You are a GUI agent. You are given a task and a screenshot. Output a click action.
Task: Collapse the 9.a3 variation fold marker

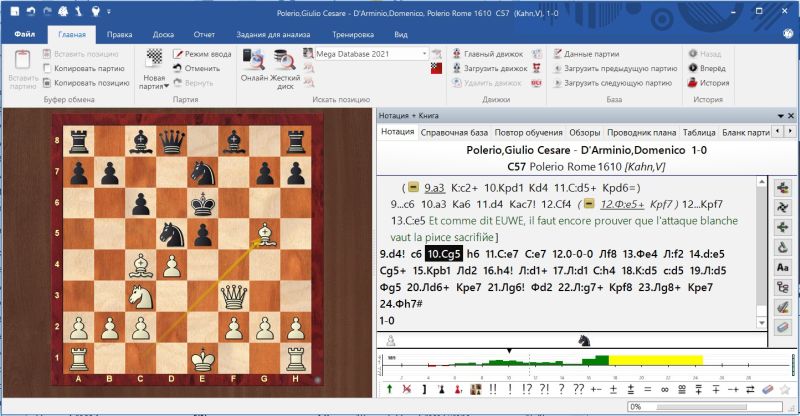coord(413,187)
